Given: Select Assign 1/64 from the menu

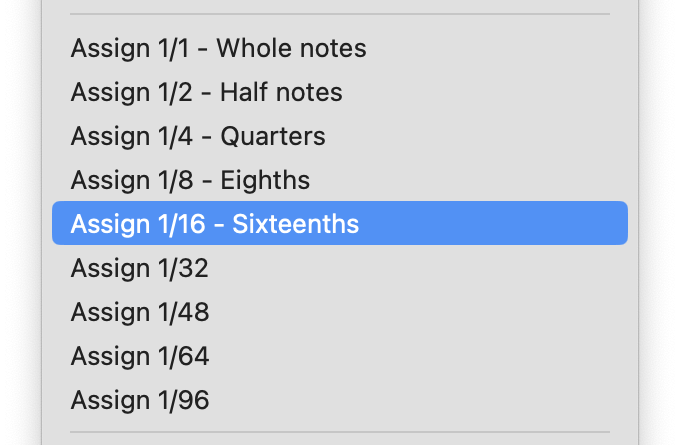Looking at the screenshot, I should (x=140, y=356).
